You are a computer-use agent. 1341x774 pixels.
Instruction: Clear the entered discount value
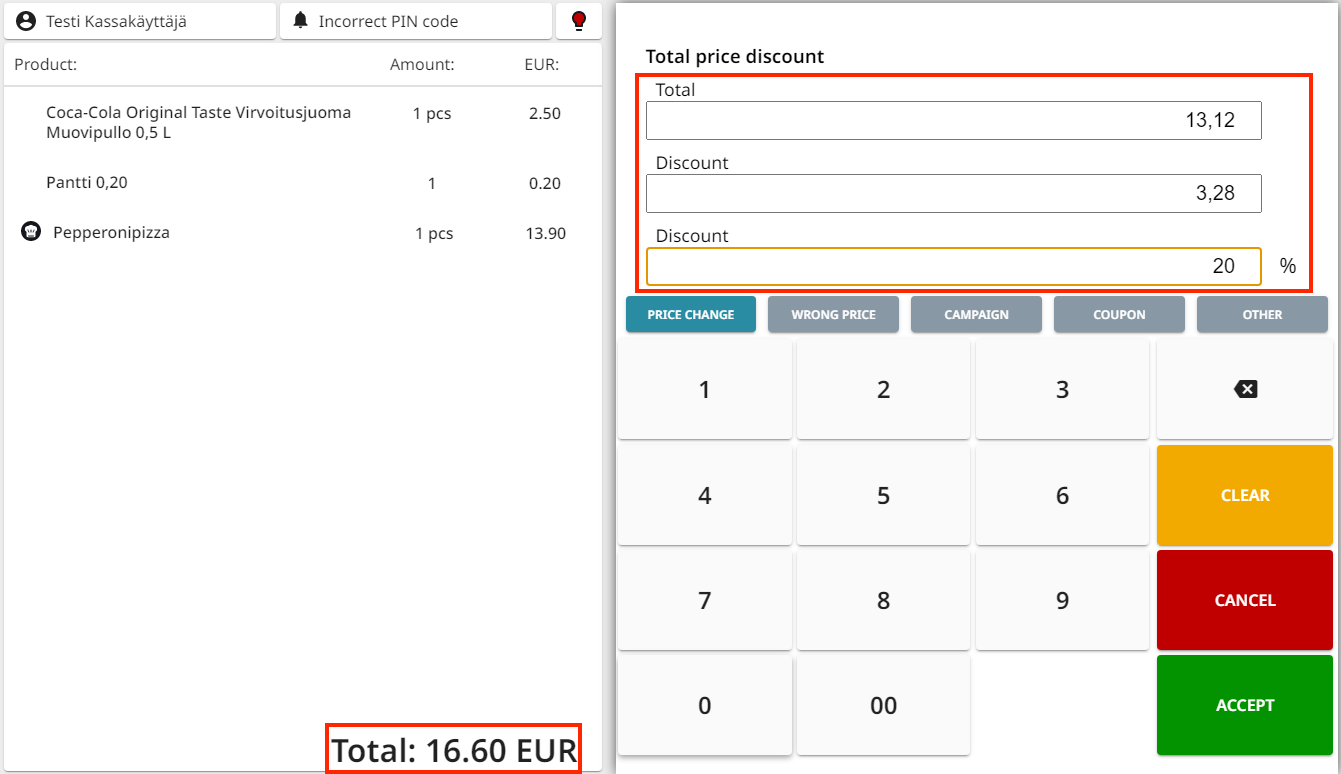1245,495
